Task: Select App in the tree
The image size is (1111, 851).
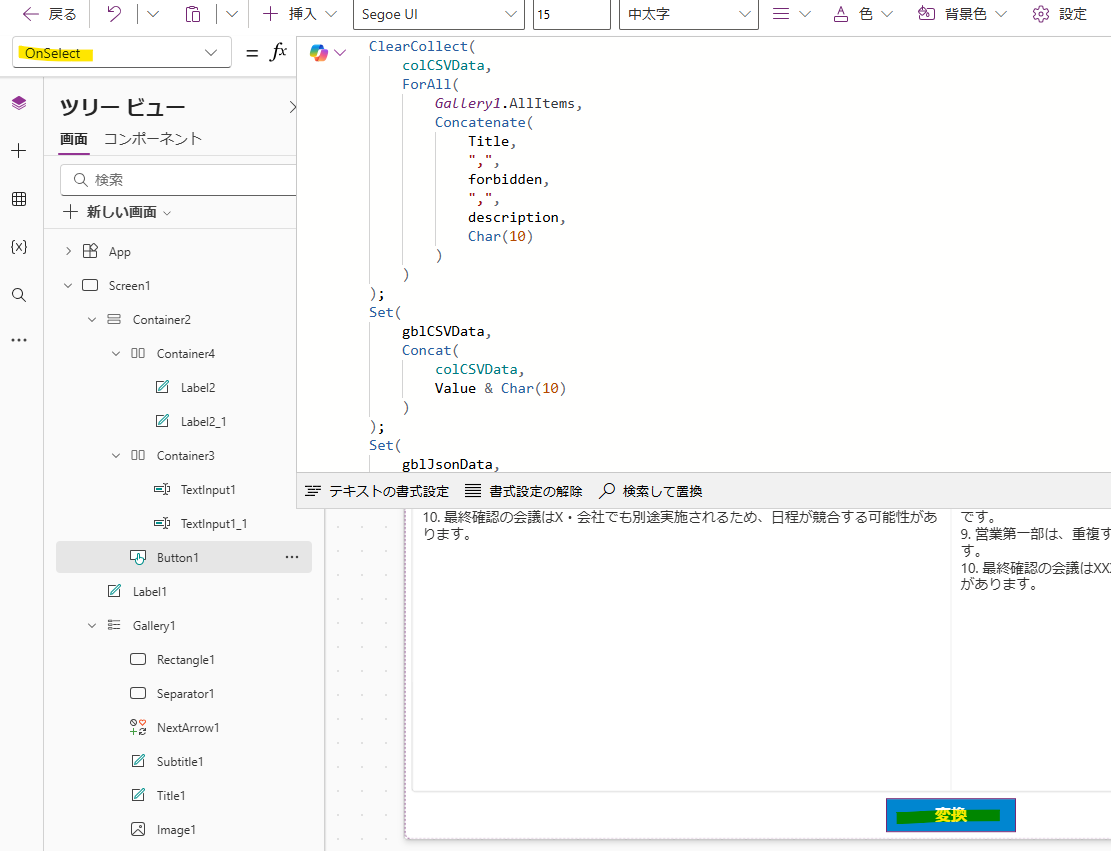Action: click(x=120, y=252)
